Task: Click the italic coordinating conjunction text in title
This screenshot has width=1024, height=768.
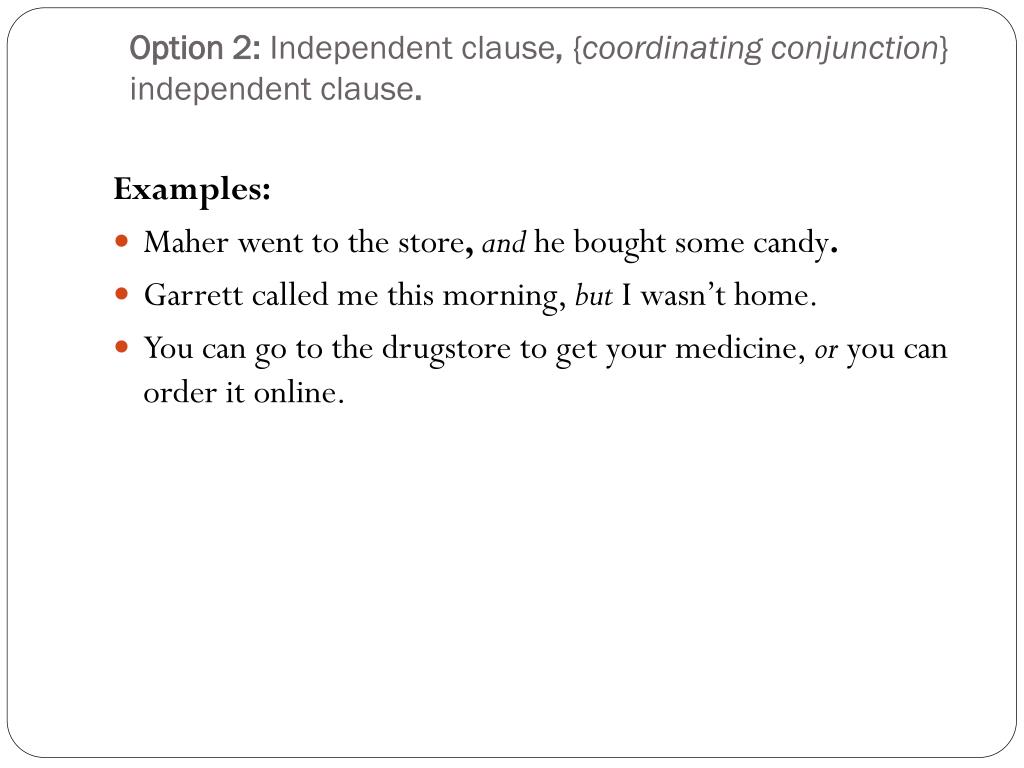Action: point(760,49)
